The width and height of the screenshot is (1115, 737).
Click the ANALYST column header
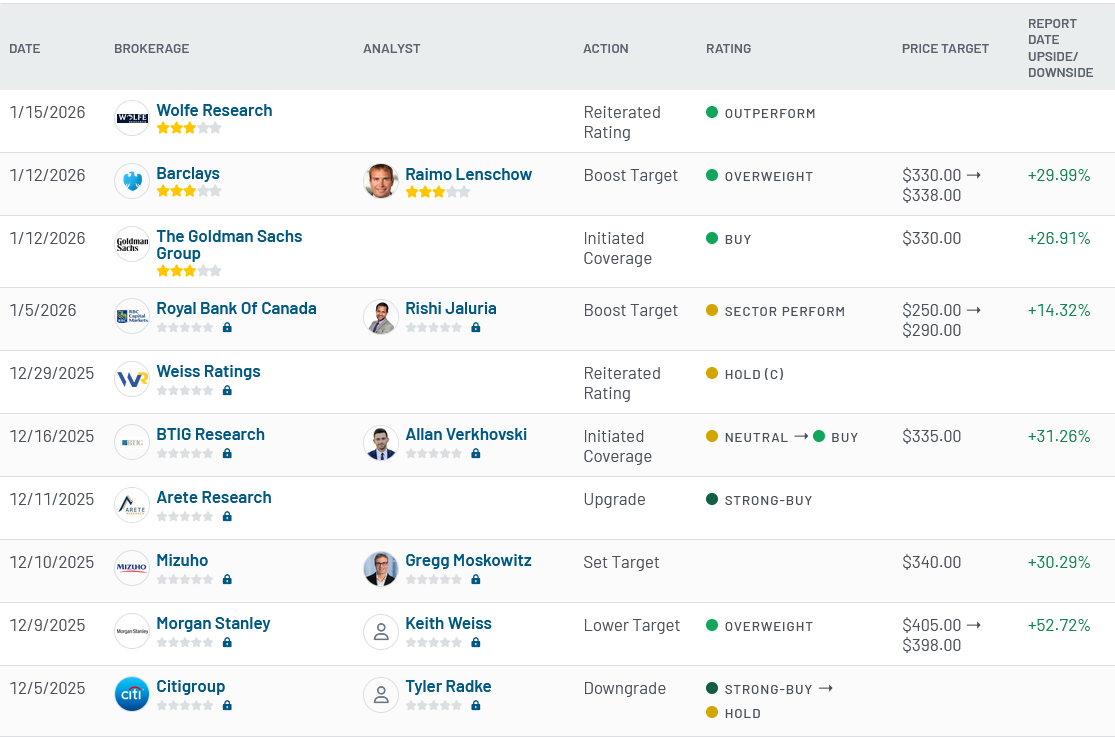click(x=392, y=48)
